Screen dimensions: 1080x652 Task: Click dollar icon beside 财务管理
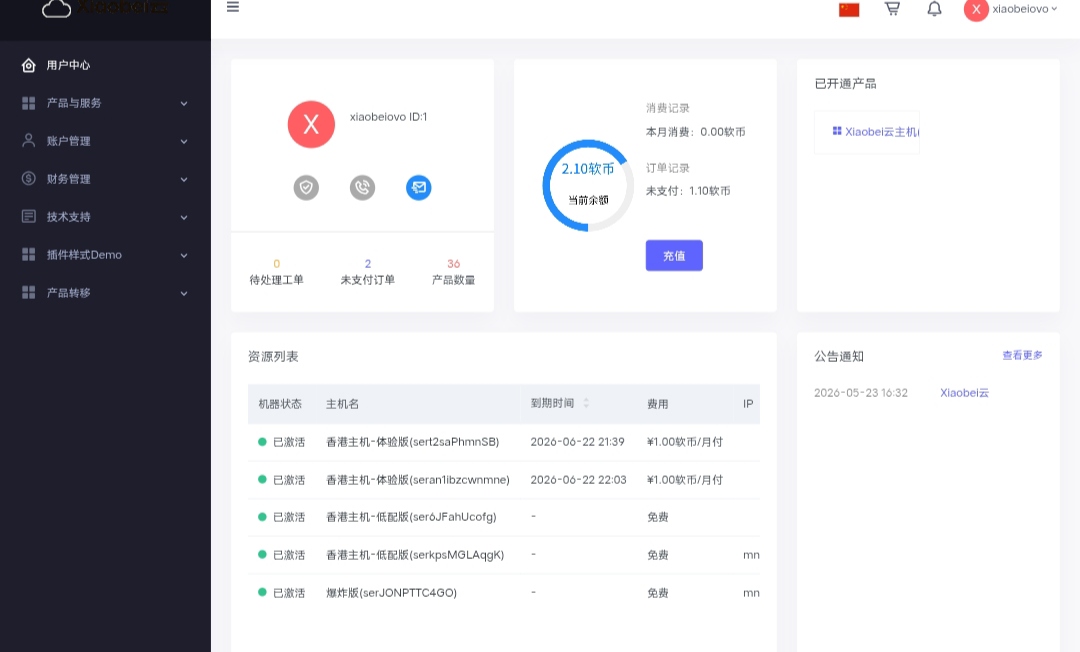[x=28, y=178]
